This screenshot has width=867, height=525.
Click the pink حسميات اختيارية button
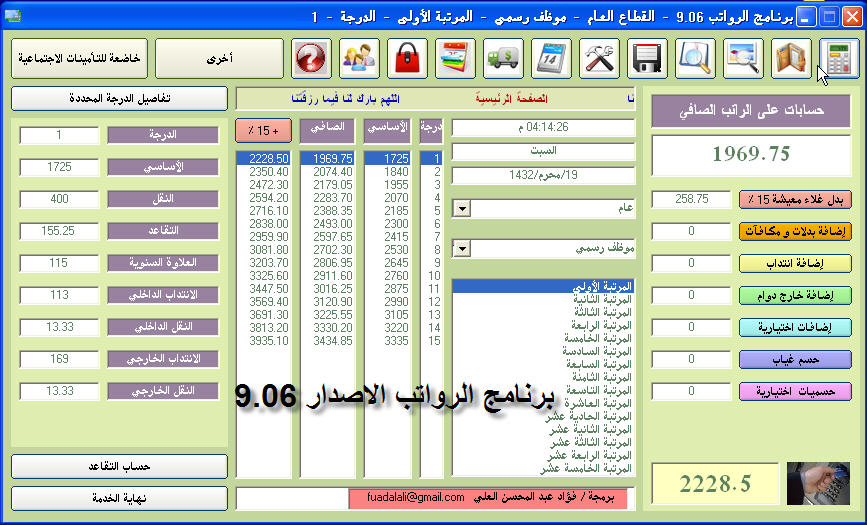795,392
